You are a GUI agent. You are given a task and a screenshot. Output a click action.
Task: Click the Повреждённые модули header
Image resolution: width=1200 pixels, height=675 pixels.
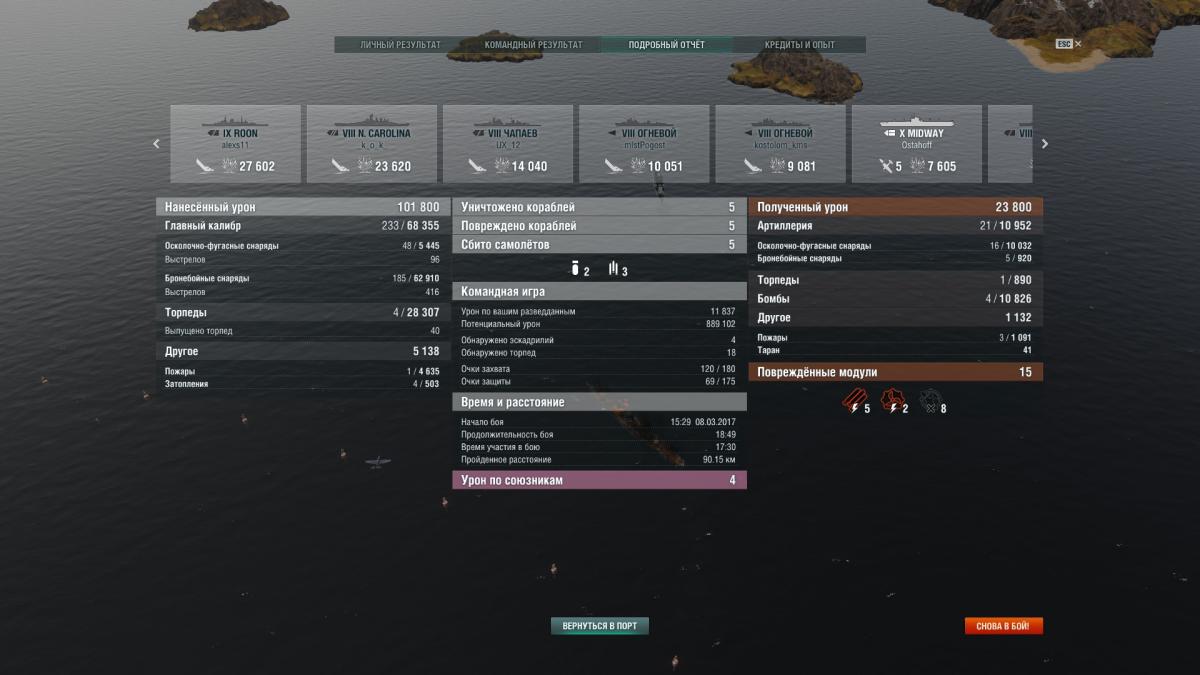(x=896, y=372)
